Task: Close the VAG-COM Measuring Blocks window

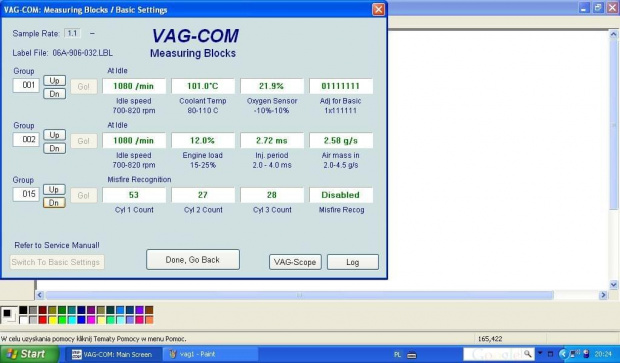Action: click(378, 9)
